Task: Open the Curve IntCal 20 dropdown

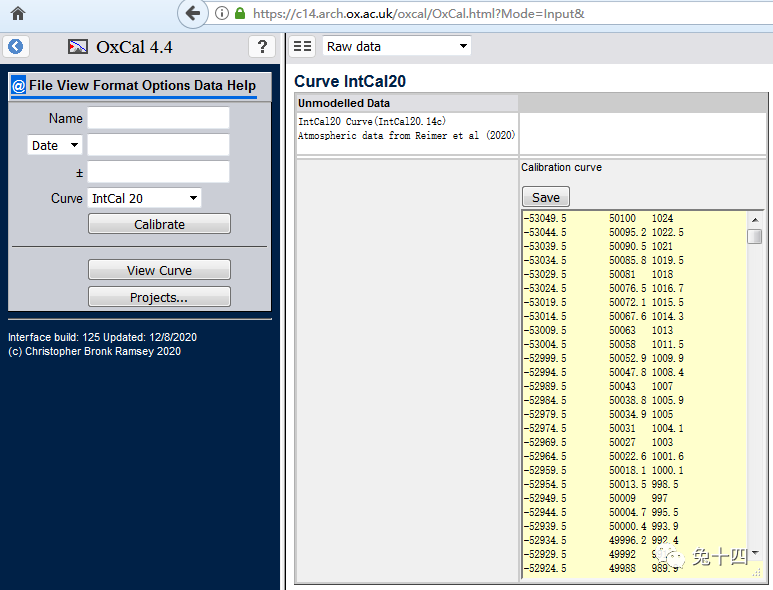Action: tap(144, 198)
